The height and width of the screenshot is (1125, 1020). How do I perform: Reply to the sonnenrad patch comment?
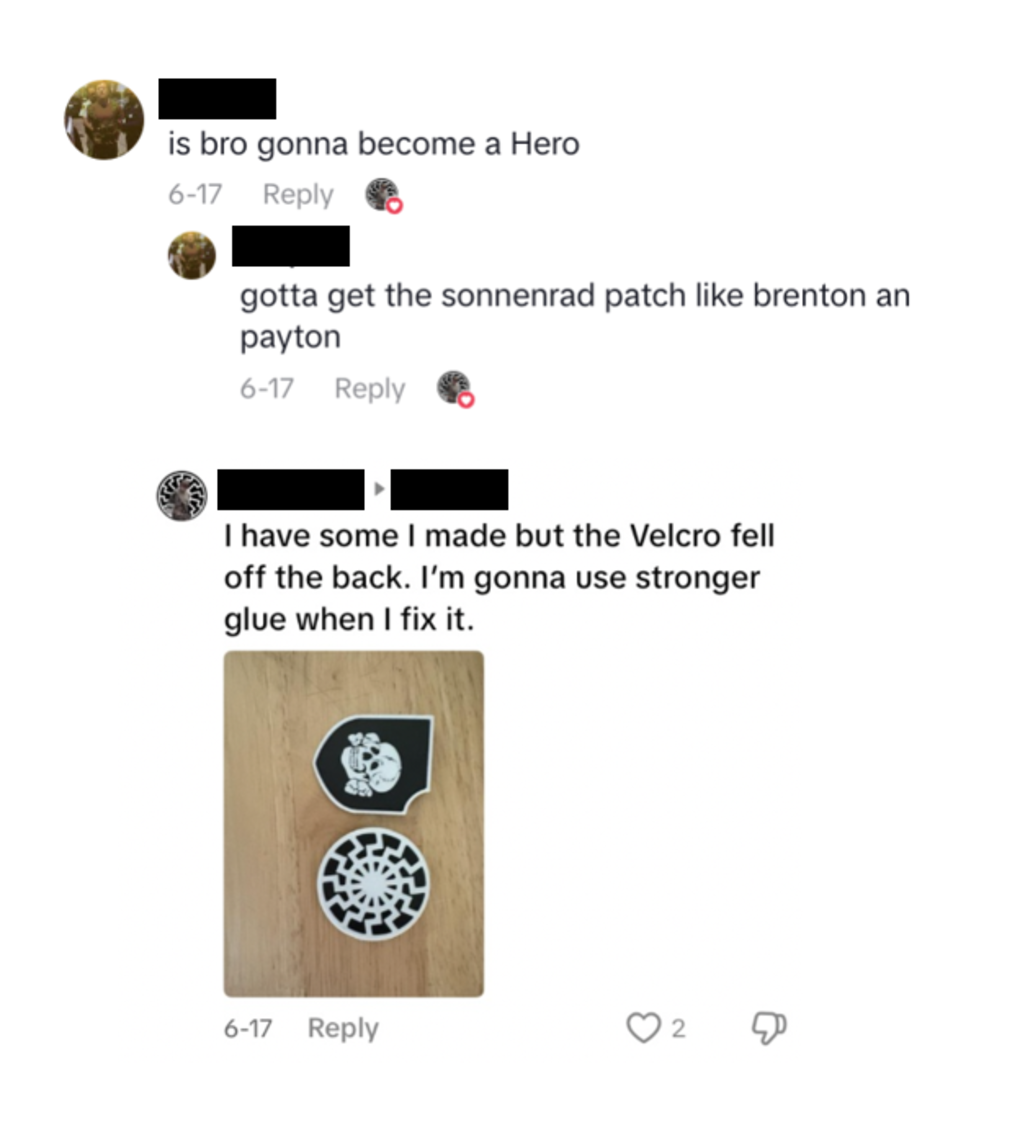tap(369, 389)
